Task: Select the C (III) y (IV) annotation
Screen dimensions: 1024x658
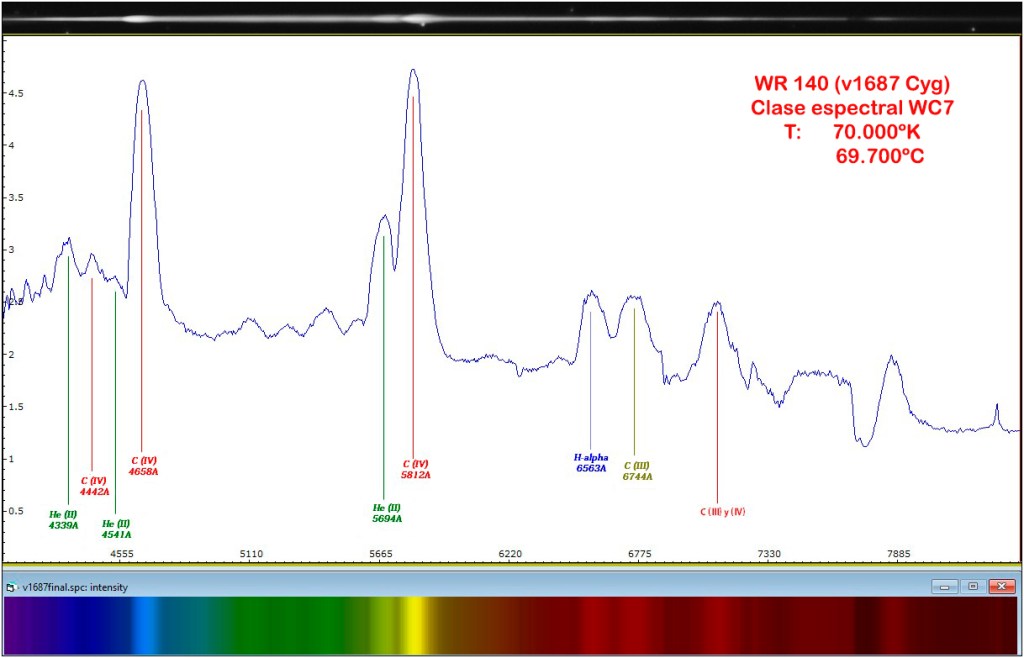Action: click(x=723, y=509)
